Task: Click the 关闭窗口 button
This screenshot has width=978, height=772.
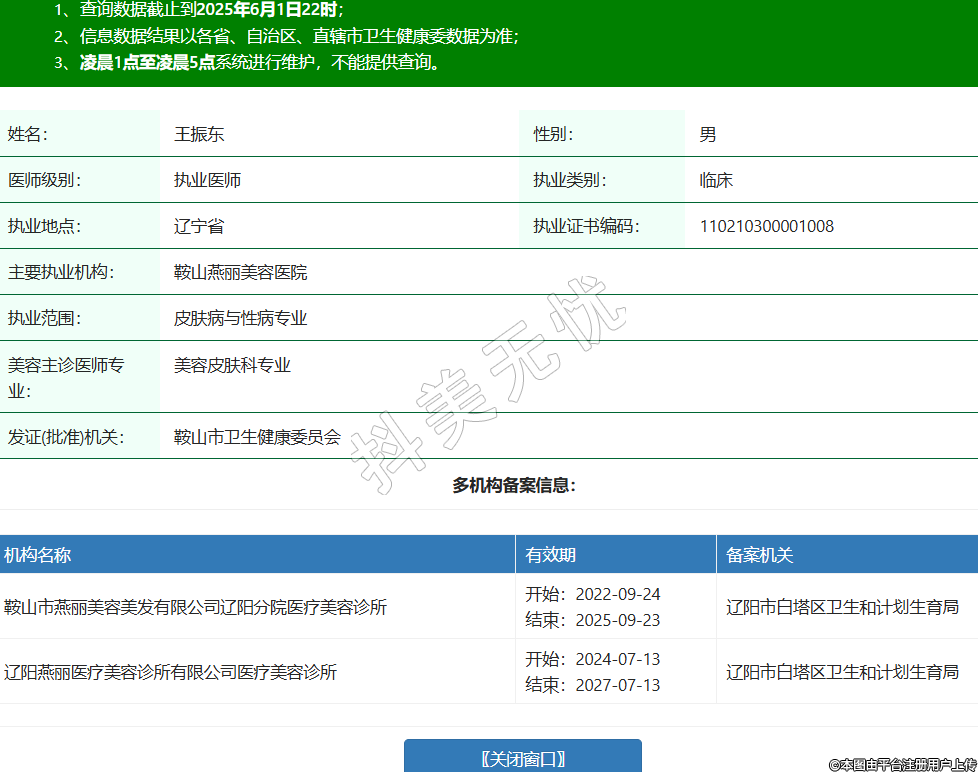Action: 522,758
